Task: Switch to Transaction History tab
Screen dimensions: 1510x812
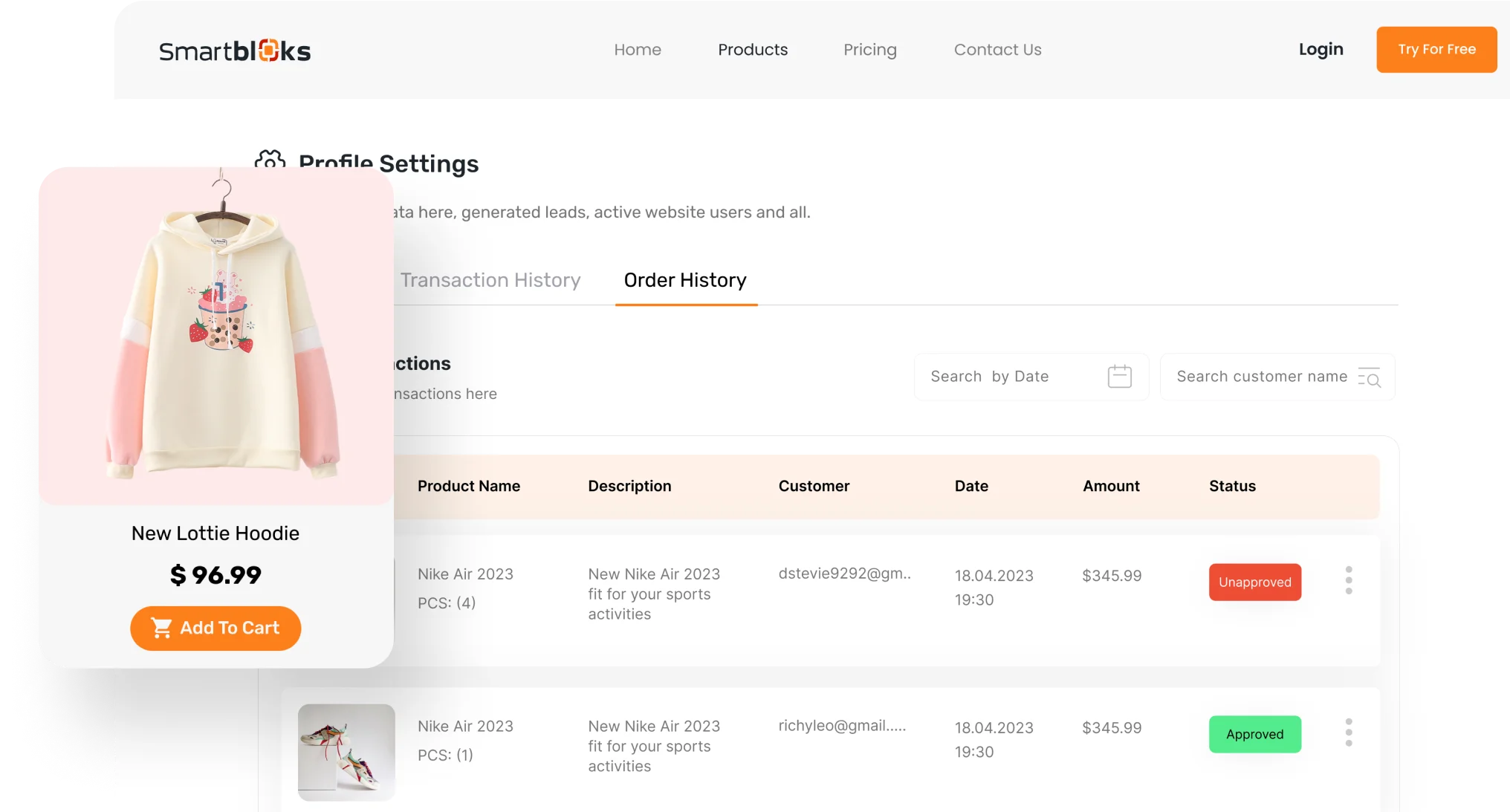Action: [490, 280]
